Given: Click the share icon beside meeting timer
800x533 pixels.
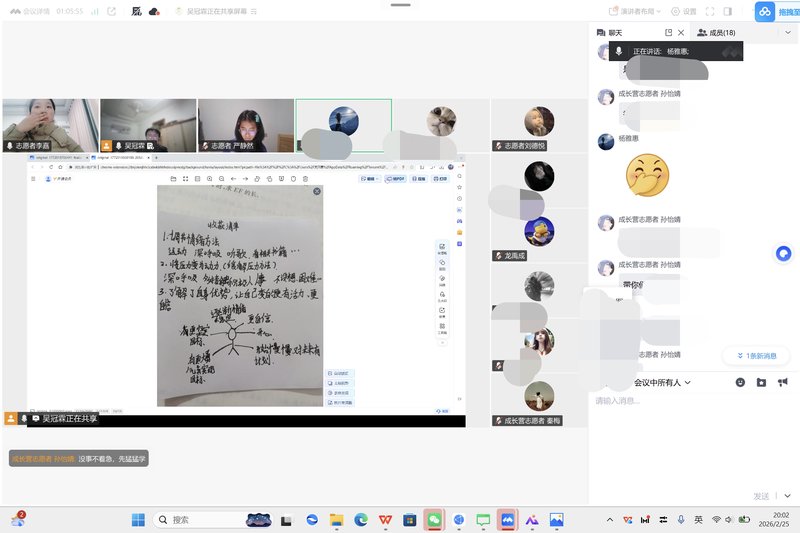Looking at the screenshot, I should tap(111, 11).
